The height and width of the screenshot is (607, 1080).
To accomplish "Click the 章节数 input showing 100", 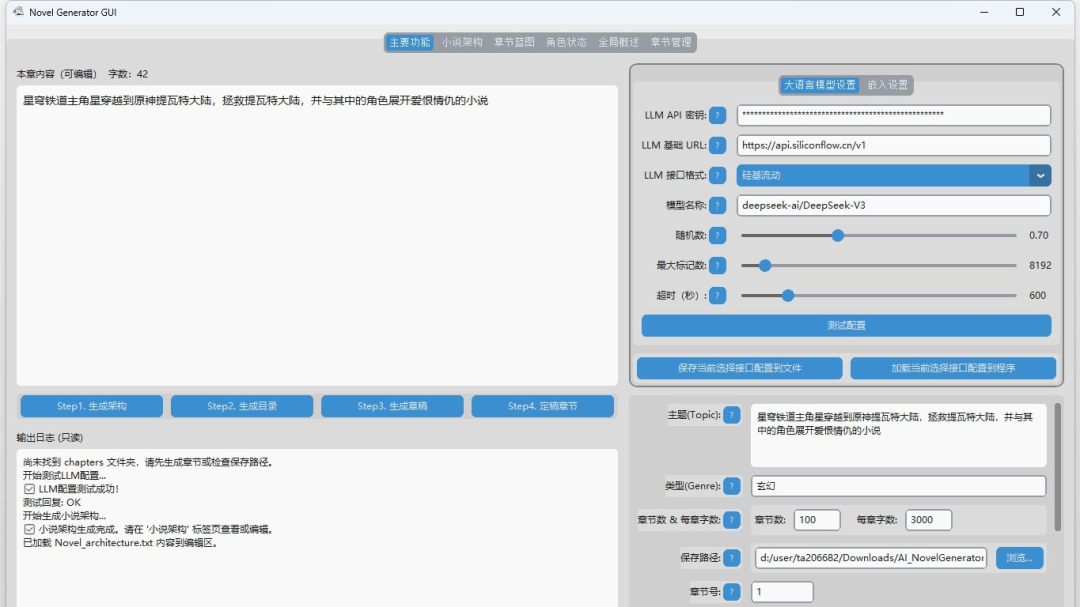I will coord(816,520).
